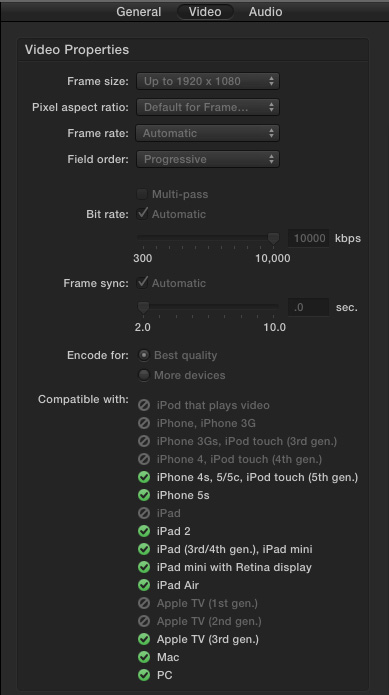The width and height of the screenshot is (389, 695).
Task: Click the green check icon beside Mac
Action: click(x=144, y=657)
